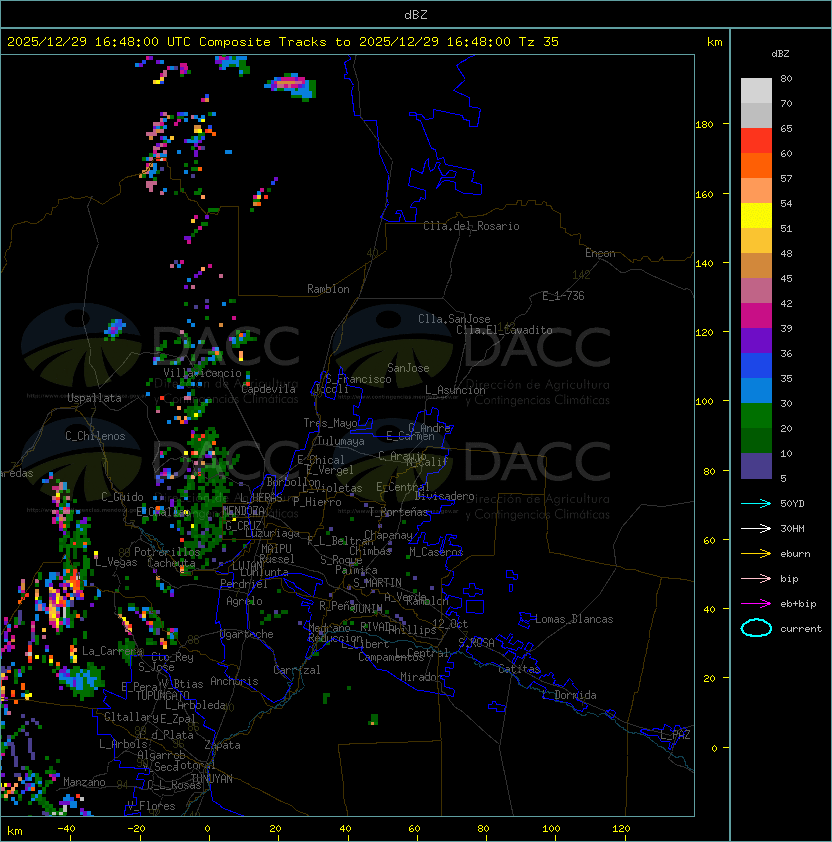Click the 'Potrerillos' map label
The width and height of the screenshot is (832, 842).
[167, 552]
